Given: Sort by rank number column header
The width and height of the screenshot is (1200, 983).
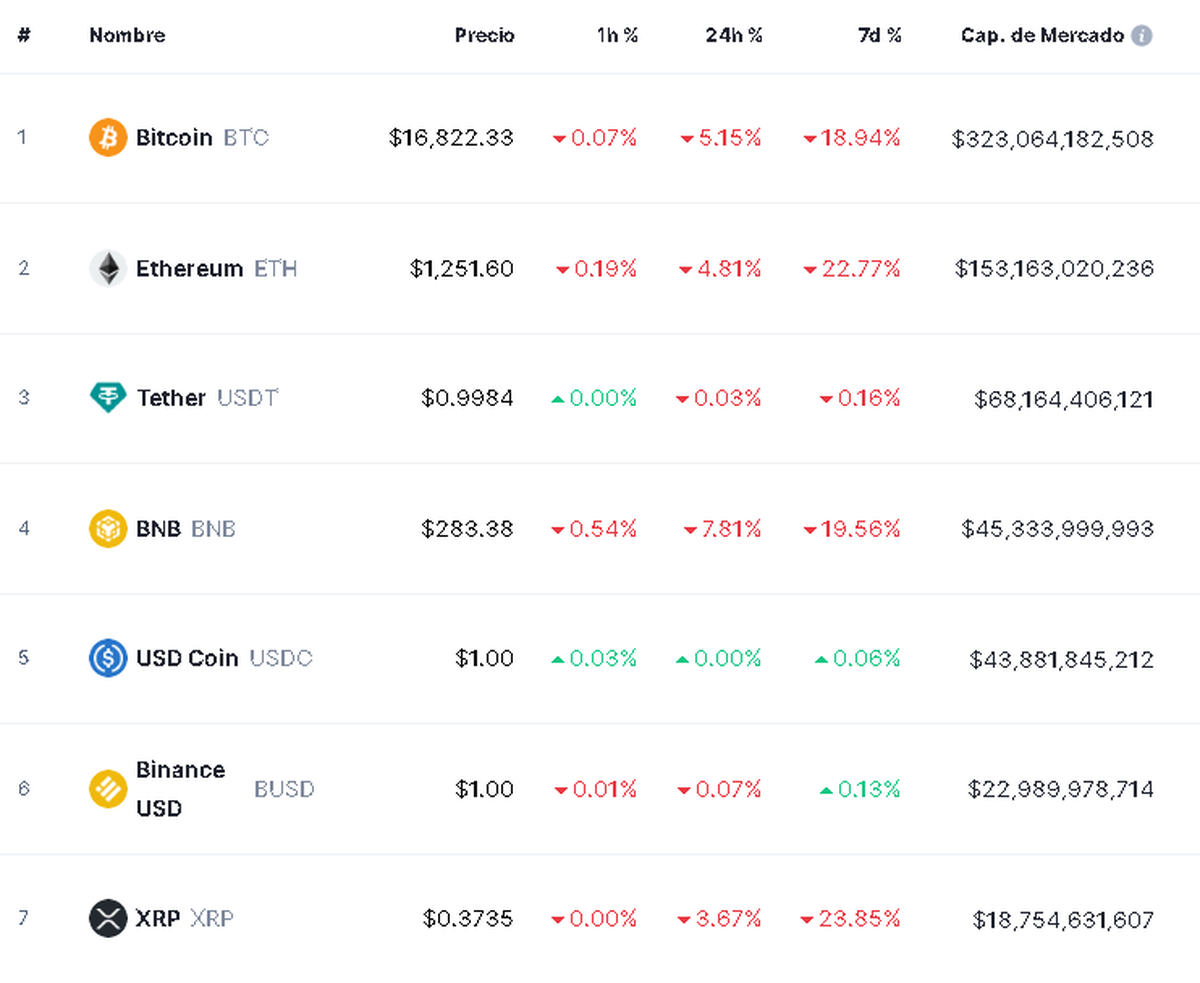Looking at the screenshot, I should click(24, 36).
